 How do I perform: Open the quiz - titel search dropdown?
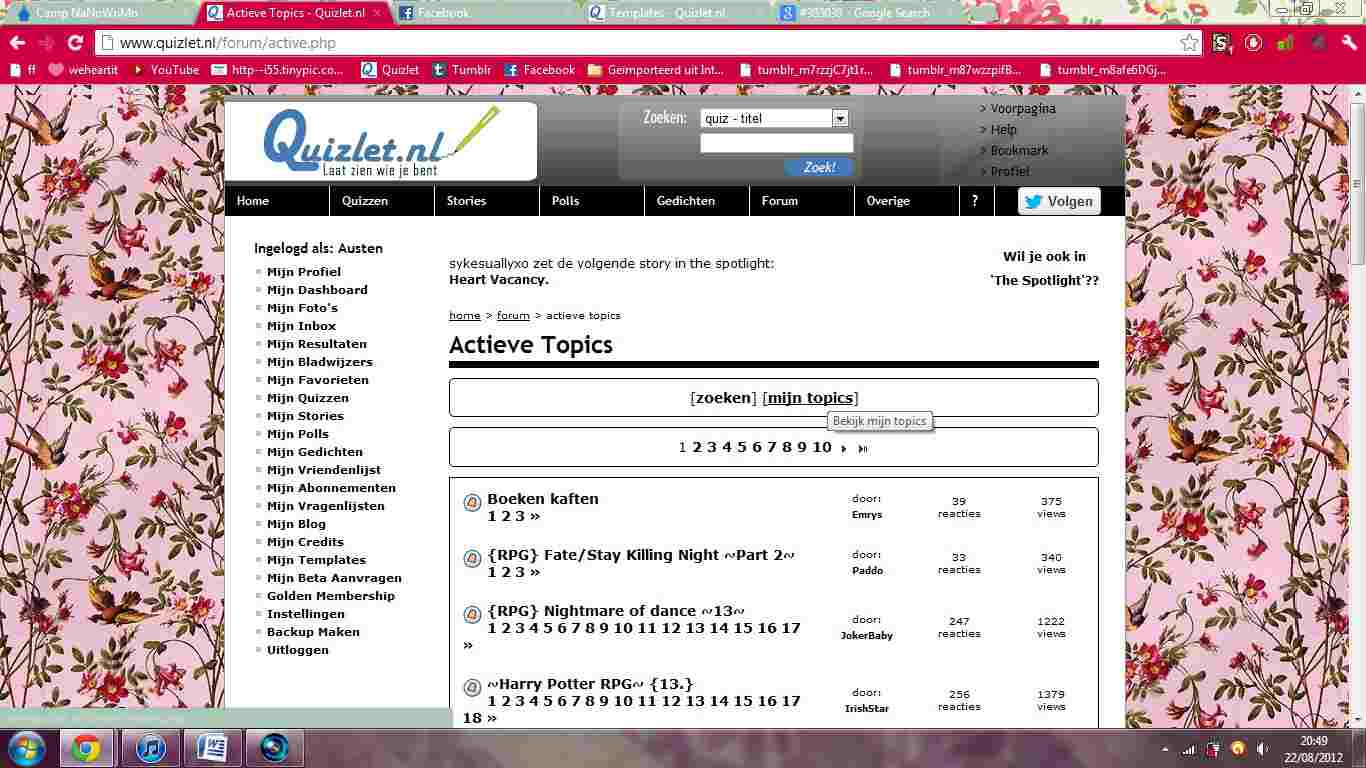click(839, 118)
